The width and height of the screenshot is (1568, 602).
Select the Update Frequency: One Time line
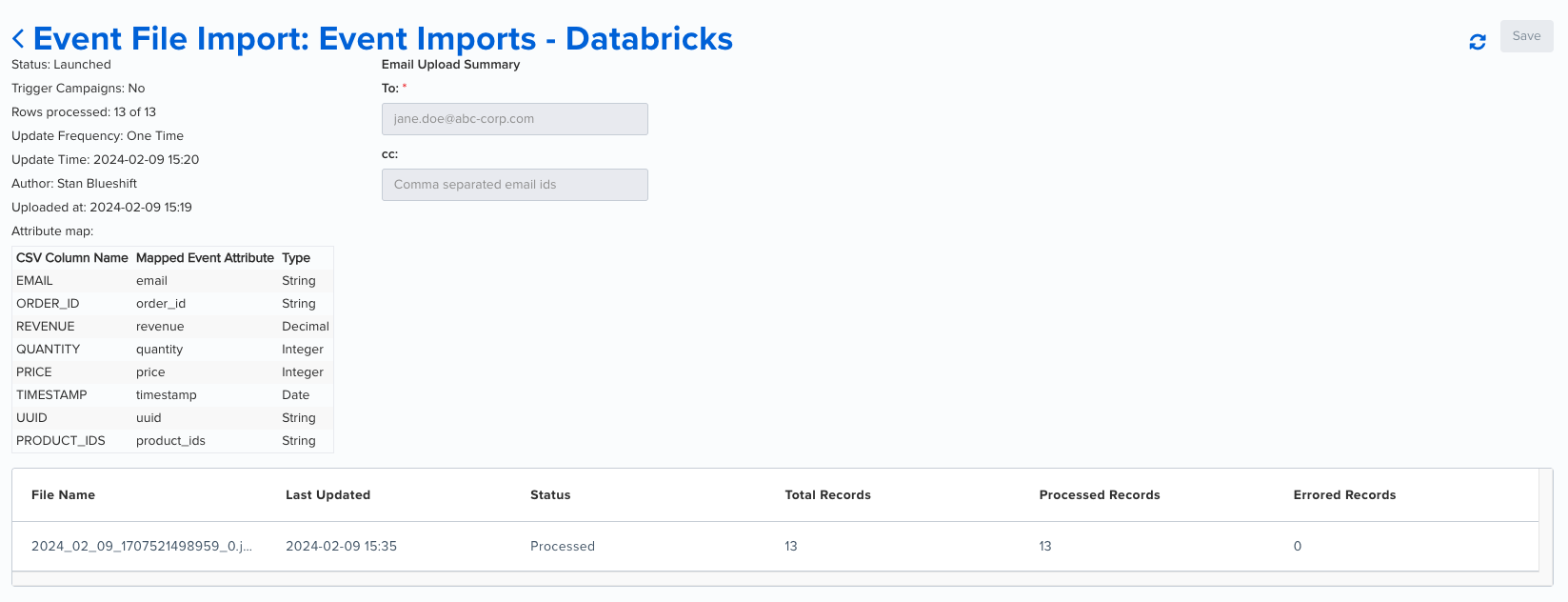[x=97, y=136]
